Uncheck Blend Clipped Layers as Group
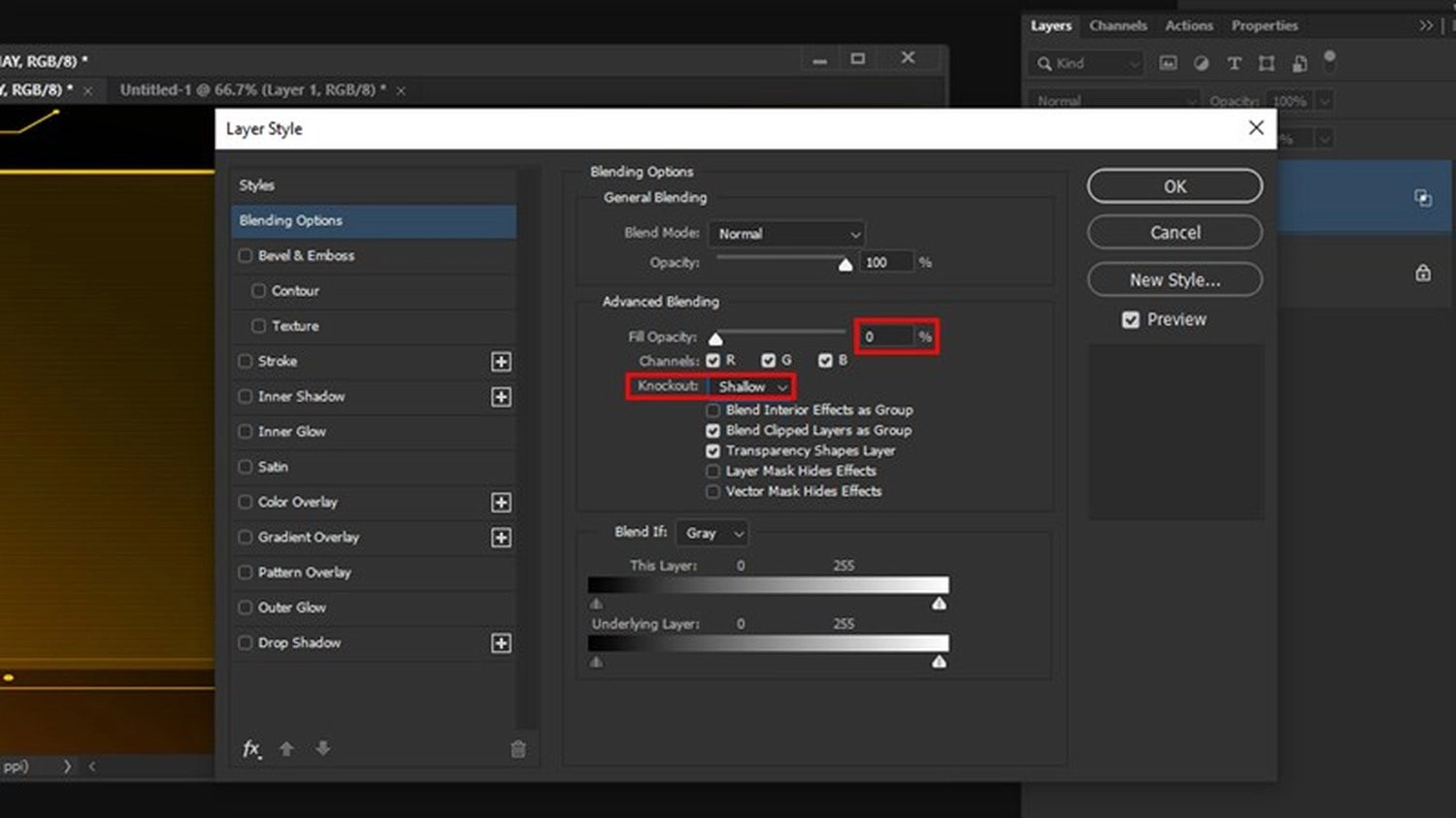 point(713,431)
